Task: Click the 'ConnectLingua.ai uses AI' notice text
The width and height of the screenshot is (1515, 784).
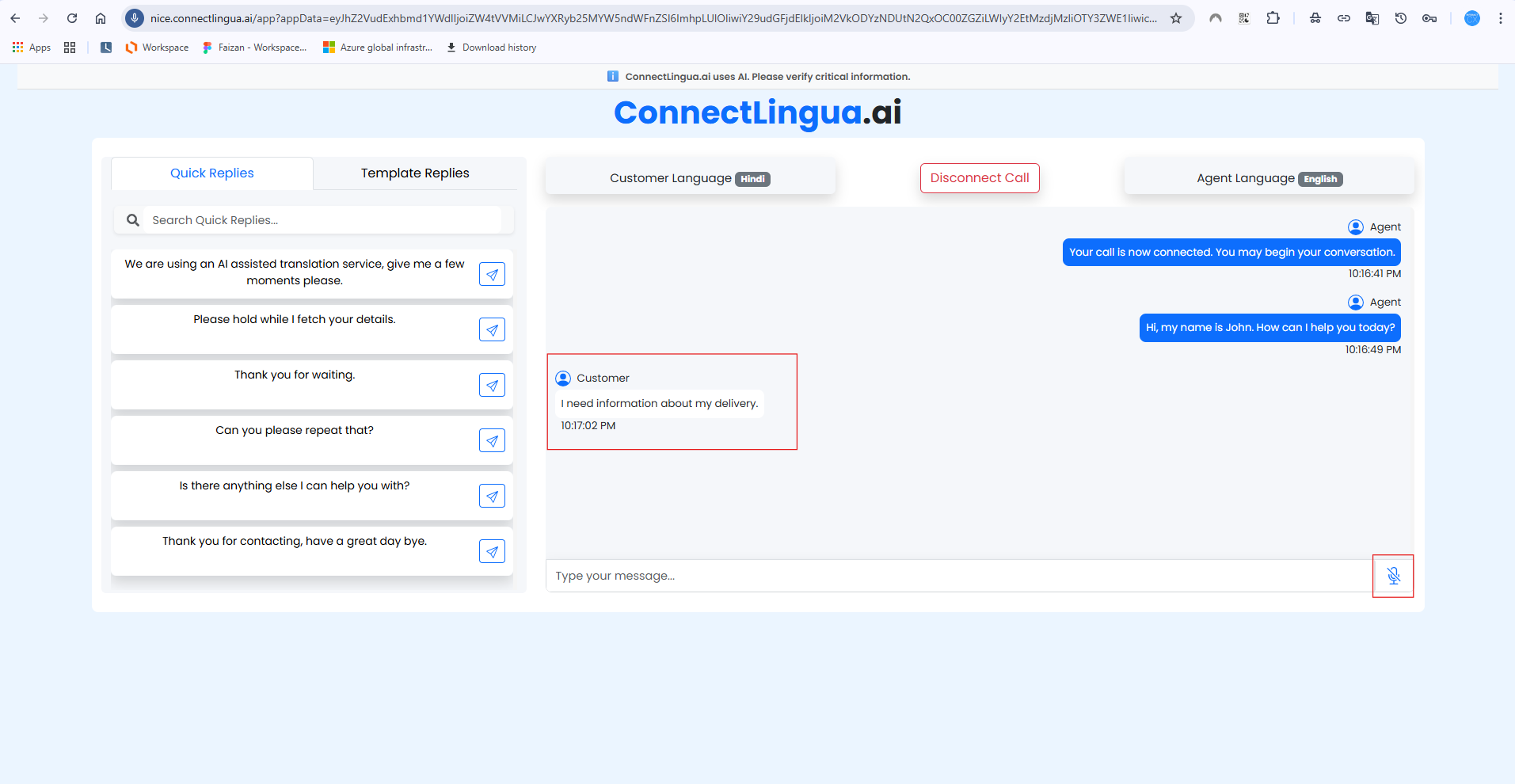Action: click(x=767, y=77)
